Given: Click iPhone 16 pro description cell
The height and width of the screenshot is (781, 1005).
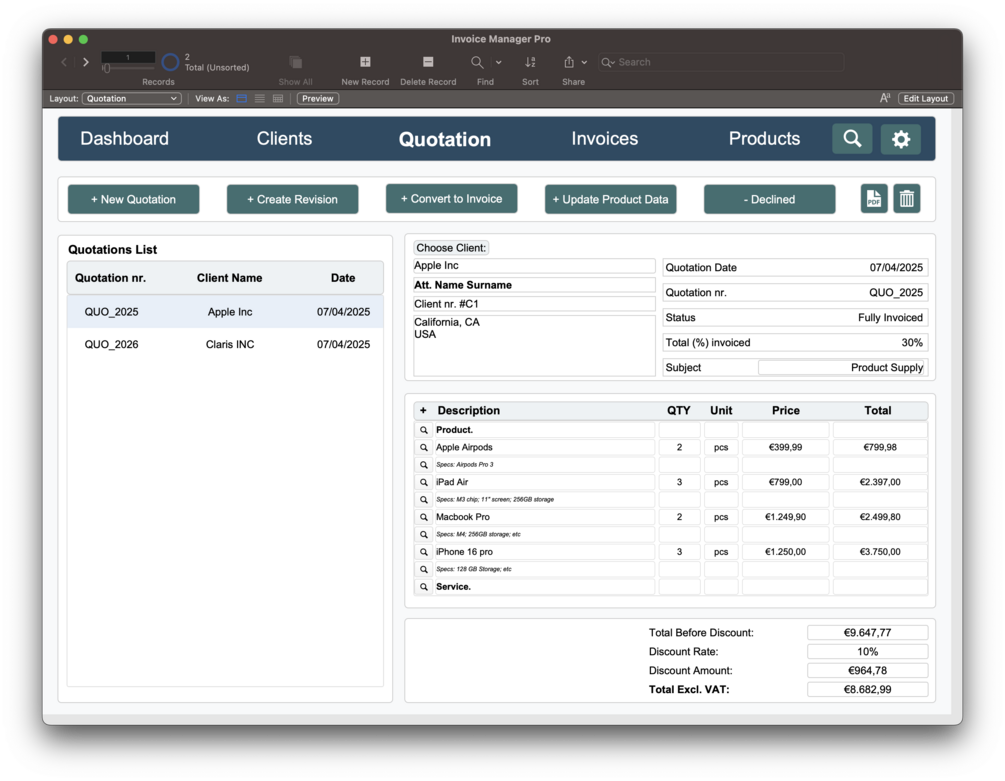Looking at the screenshot, I should [x=544, y=552].
